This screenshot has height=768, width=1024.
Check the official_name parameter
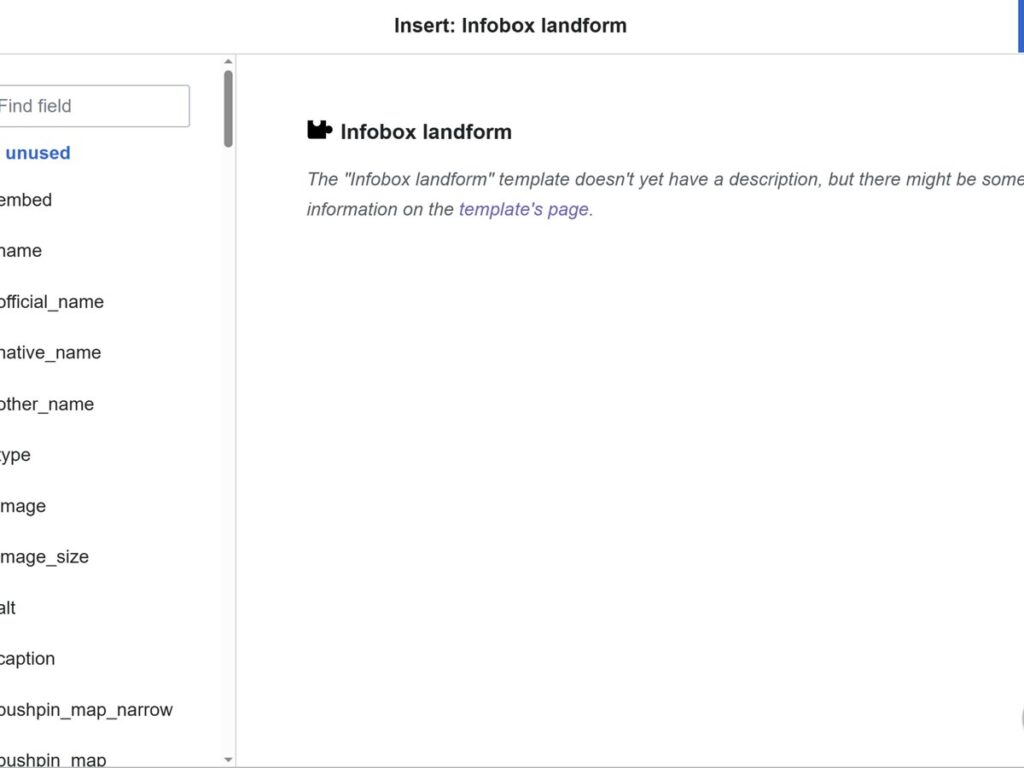52,302
